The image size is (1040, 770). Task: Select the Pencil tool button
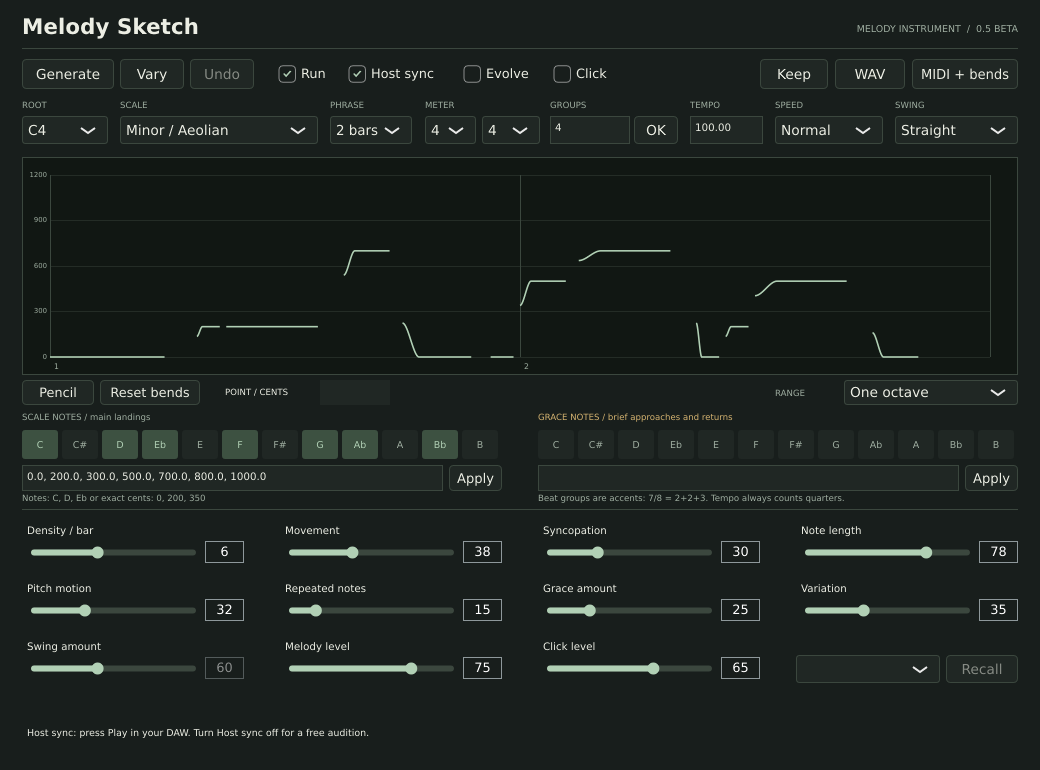click(x=58, y=393)
